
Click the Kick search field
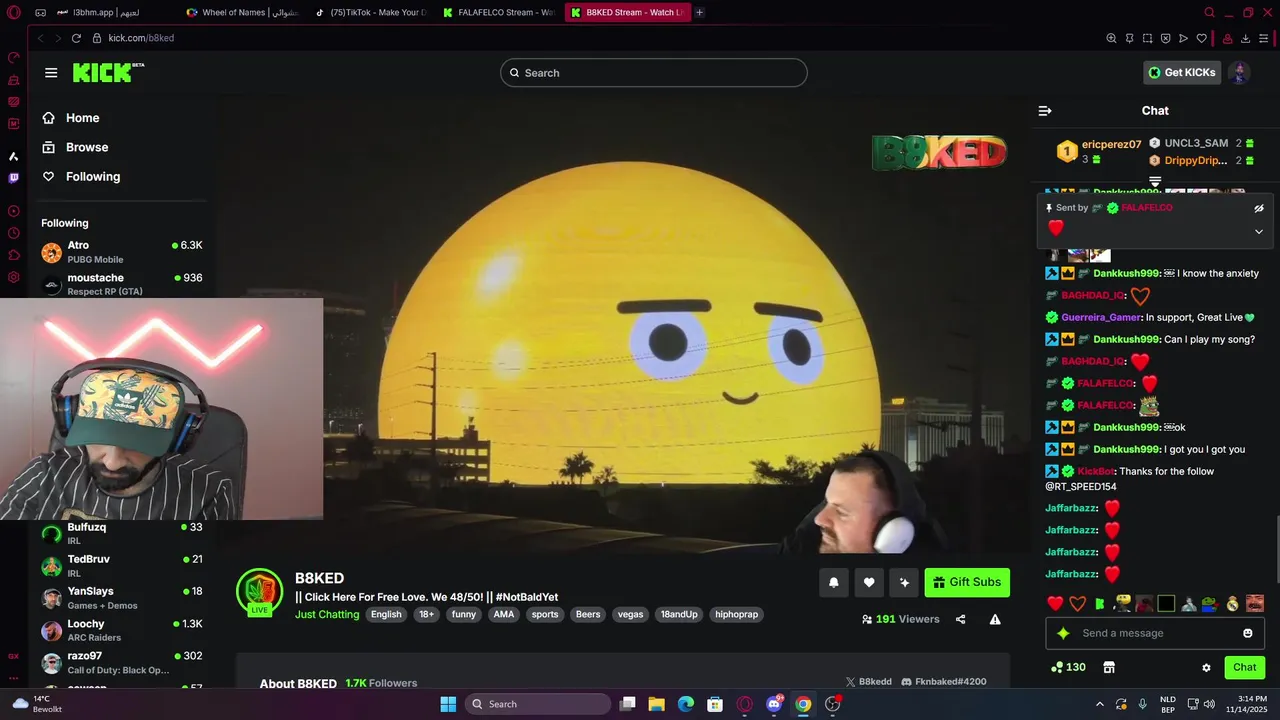click(x=654, y=73)
